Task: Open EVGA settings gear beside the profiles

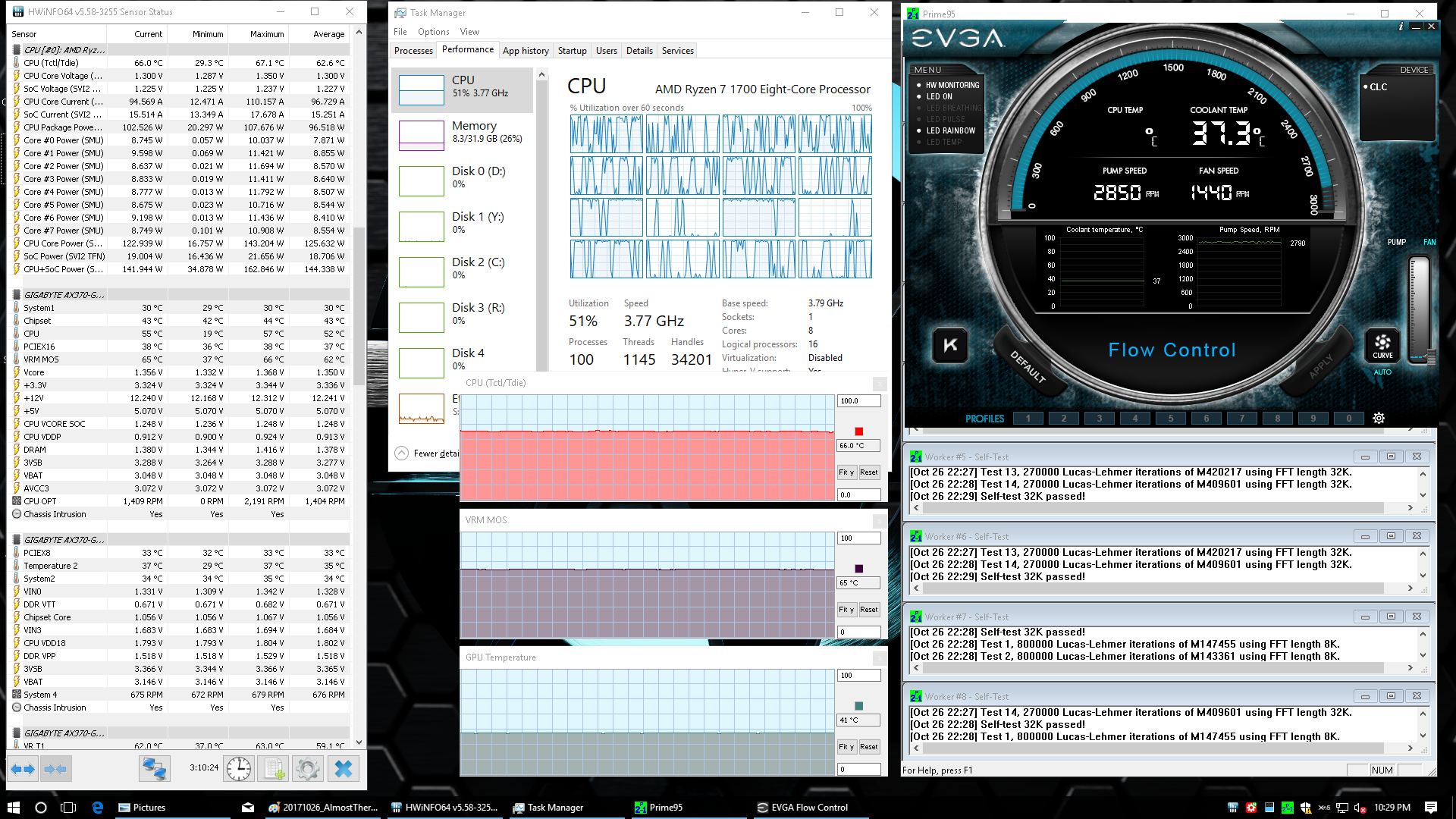Action: [1379, 418]
